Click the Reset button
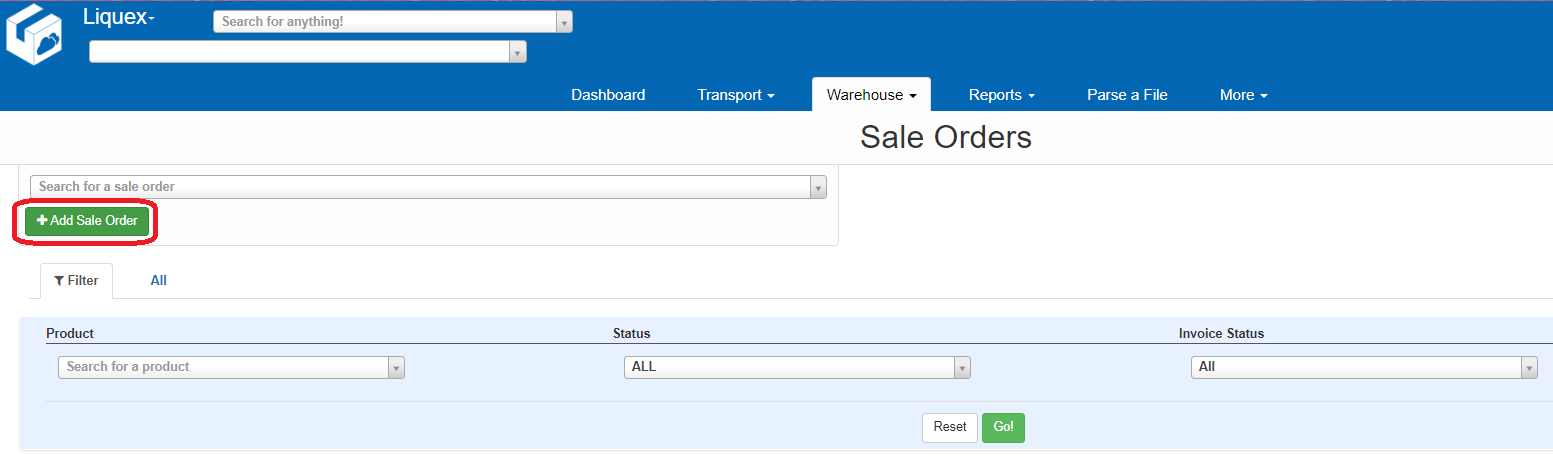 949,427
